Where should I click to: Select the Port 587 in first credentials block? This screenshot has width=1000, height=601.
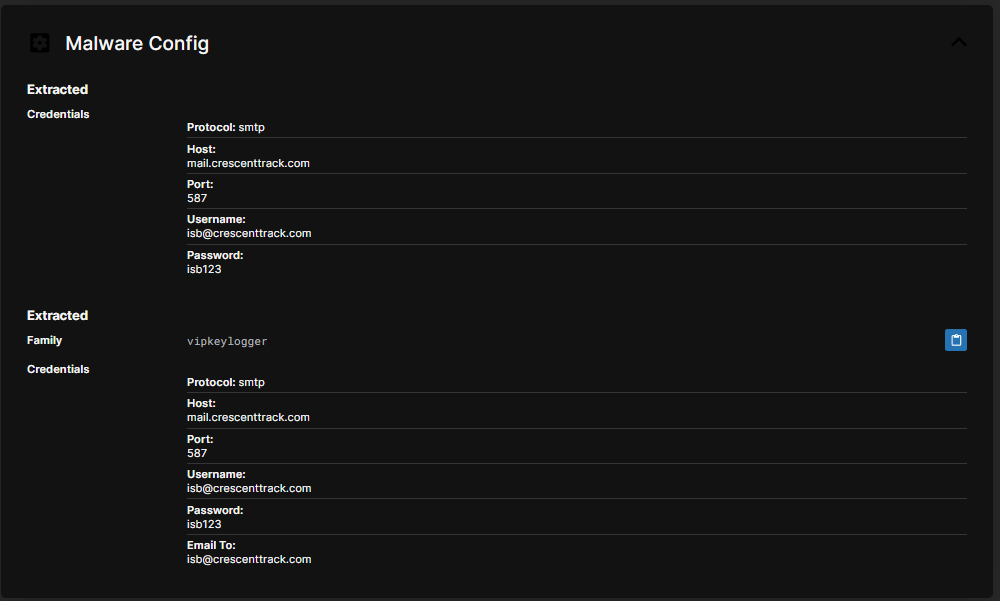coord(197,198)
